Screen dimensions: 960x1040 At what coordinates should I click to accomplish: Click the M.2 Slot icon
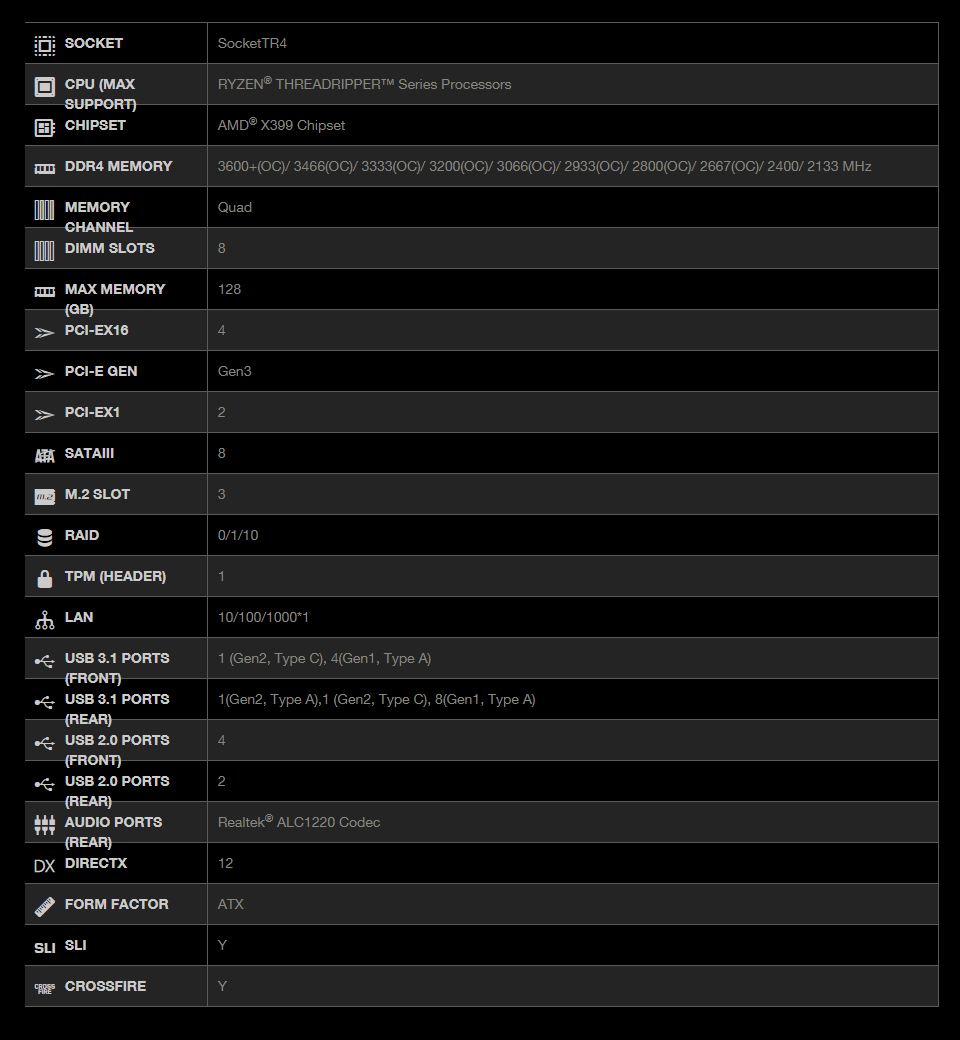(44, 496)
